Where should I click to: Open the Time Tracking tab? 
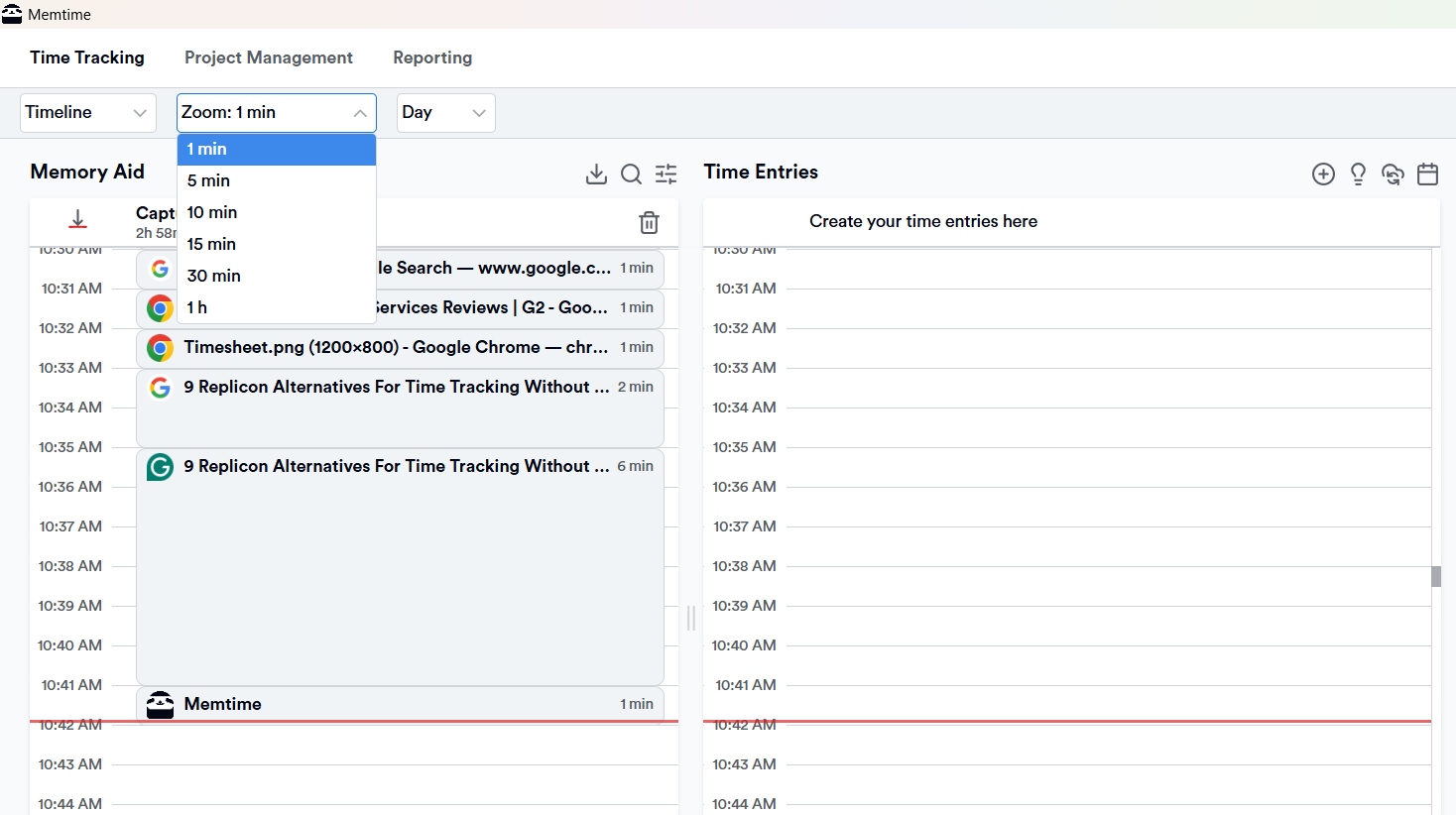point(87,58)
